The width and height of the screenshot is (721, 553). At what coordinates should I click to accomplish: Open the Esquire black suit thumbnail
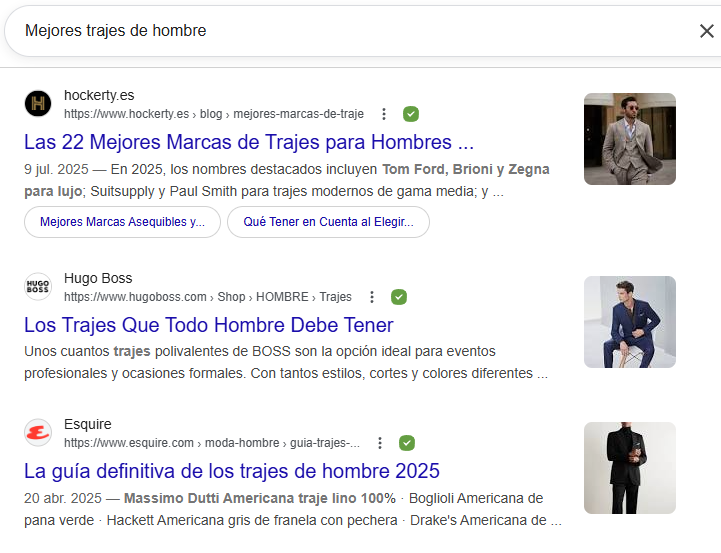629,468
